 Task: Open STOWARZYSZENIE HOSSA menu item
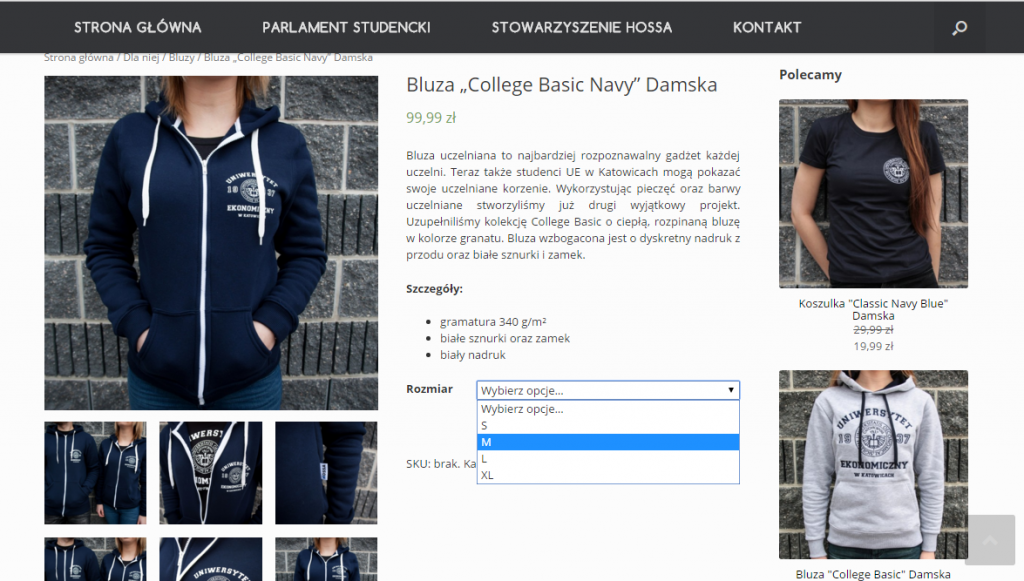pyautogui.click(x=582, y=27)
